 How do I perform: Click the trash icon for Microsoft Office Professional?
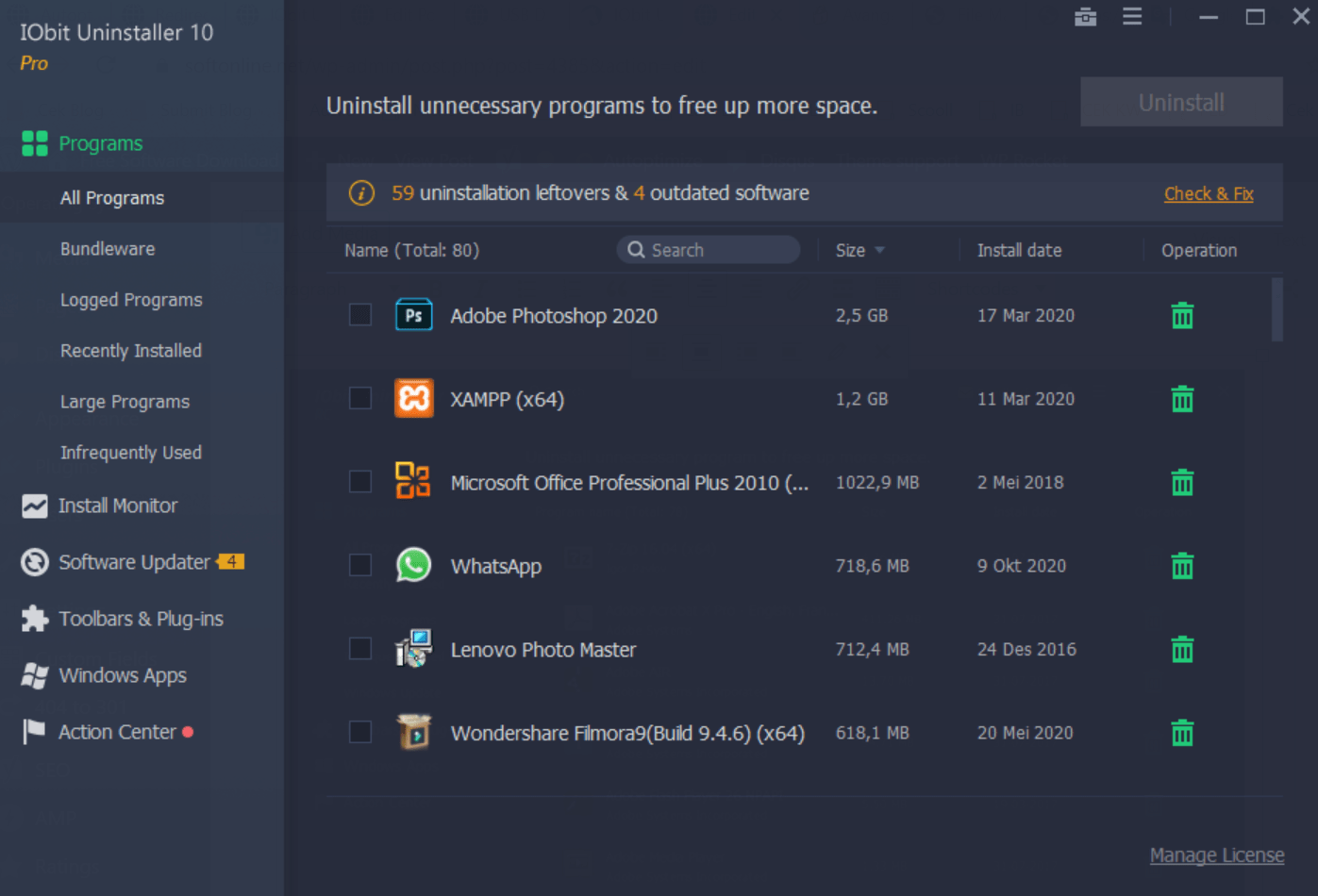coord(1182,482)
